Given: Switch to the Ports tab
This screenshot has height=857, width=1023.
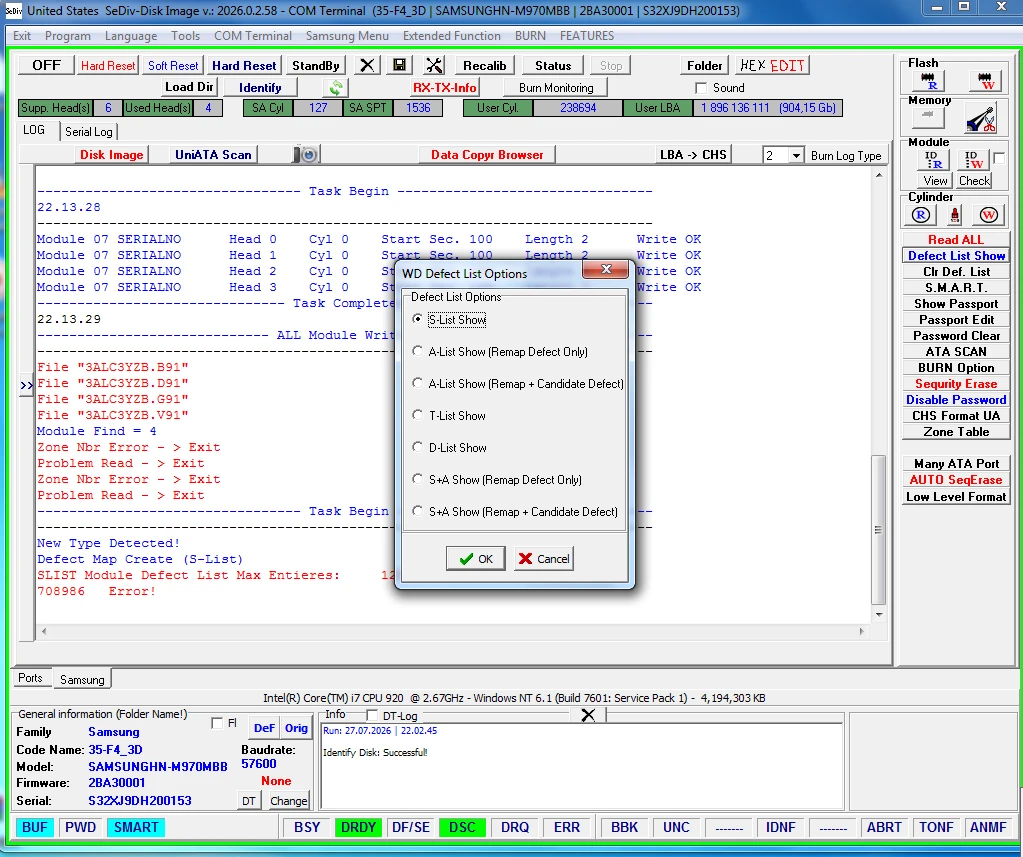Looking at the screenshot, I should (x=30, y=678).
